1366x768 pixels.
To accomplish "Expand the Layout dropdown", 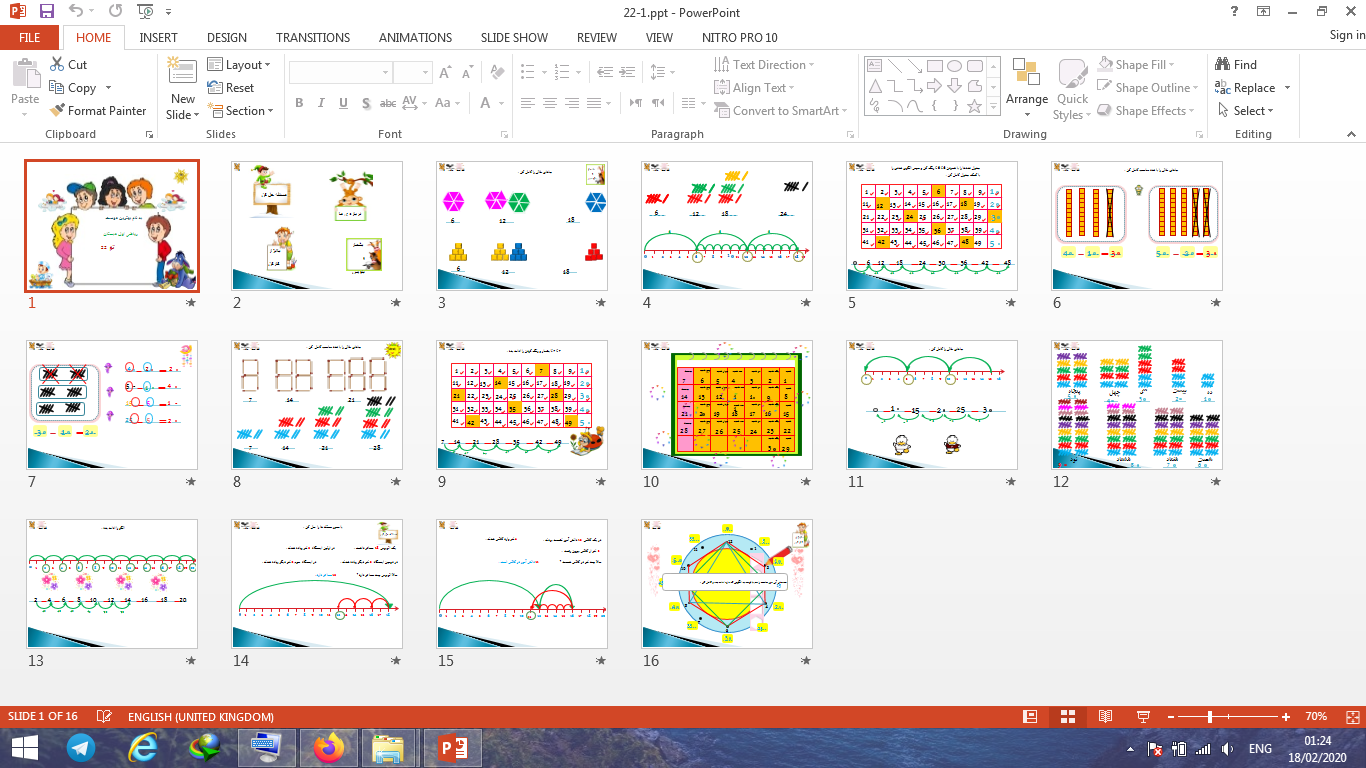I will pos(240,65).
